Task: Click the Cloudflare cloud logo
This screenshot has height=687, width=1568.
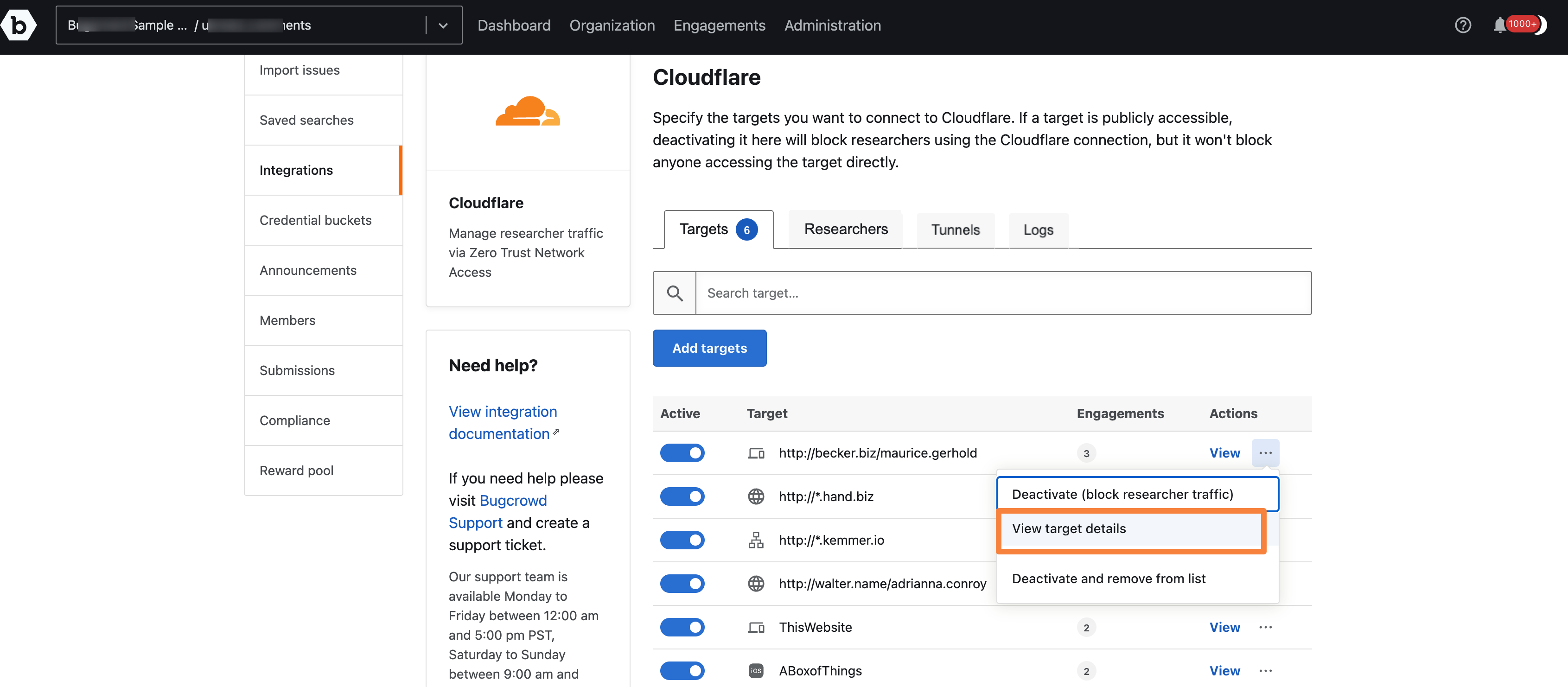Action: coord(527,111)
